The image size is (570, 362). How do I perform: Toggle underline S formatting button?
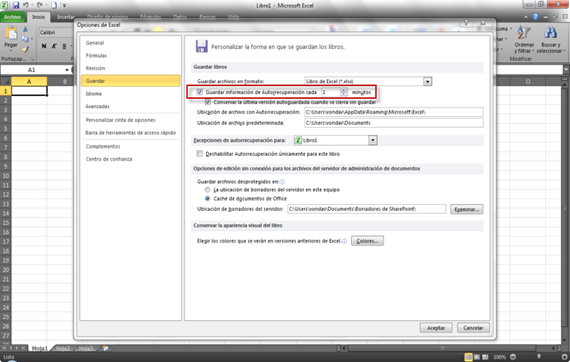[64, 46]
